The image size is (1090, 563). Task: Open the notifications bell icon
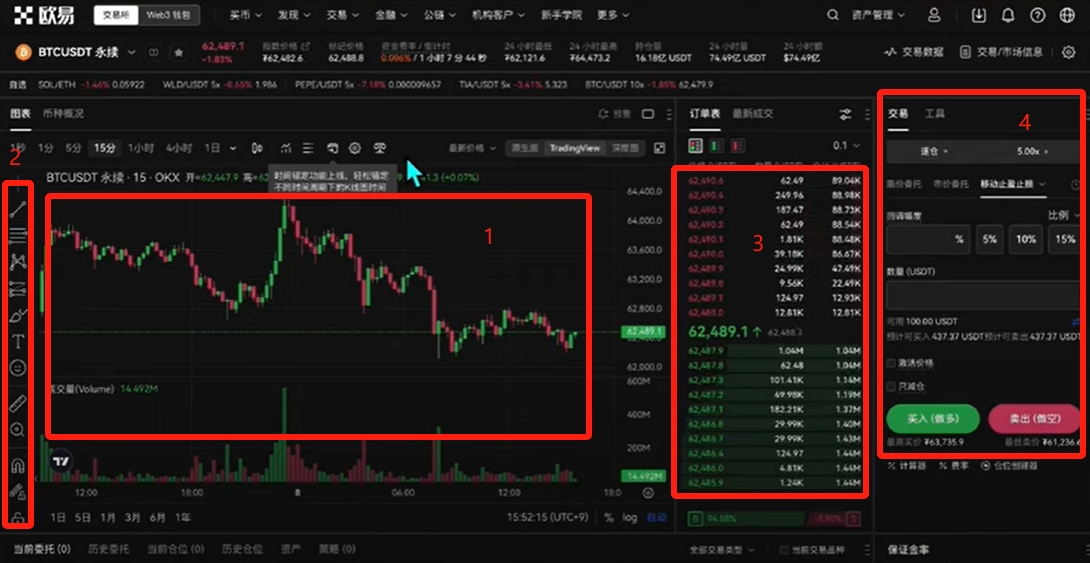[x=1007, y=15]
